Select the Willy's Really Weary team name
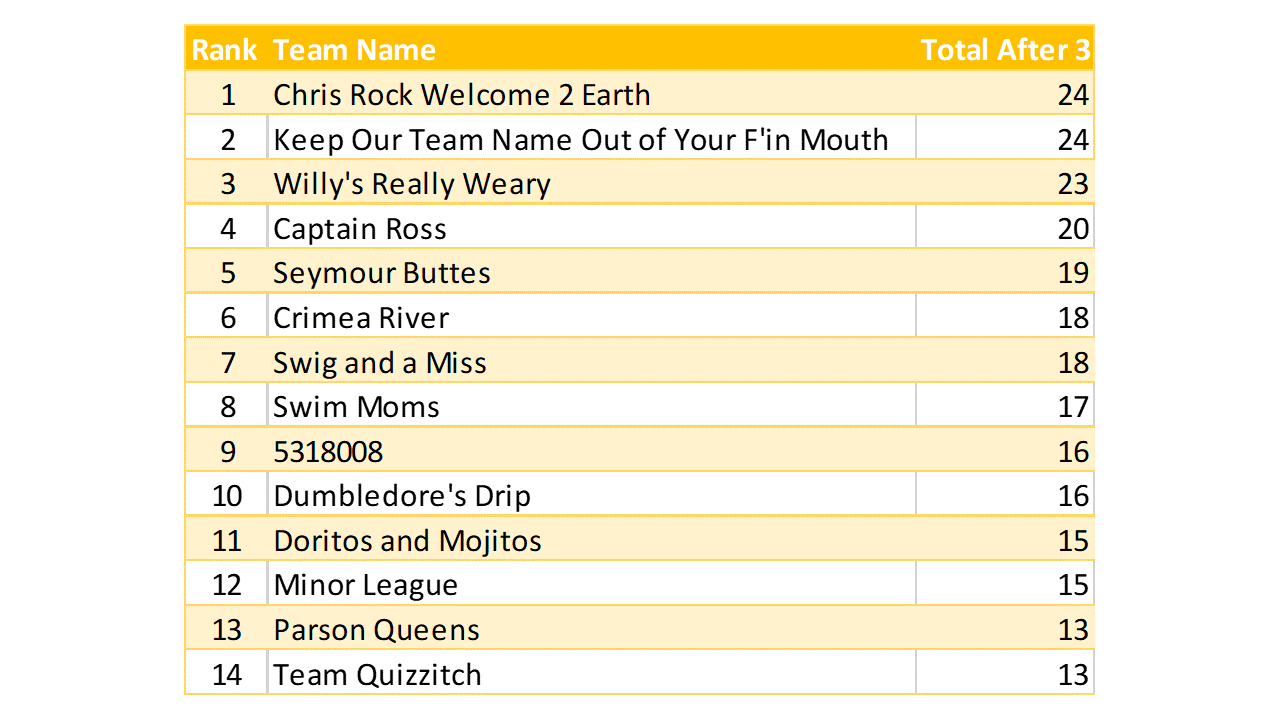This screenshot has height=720, width=1280. pos(412,184)
